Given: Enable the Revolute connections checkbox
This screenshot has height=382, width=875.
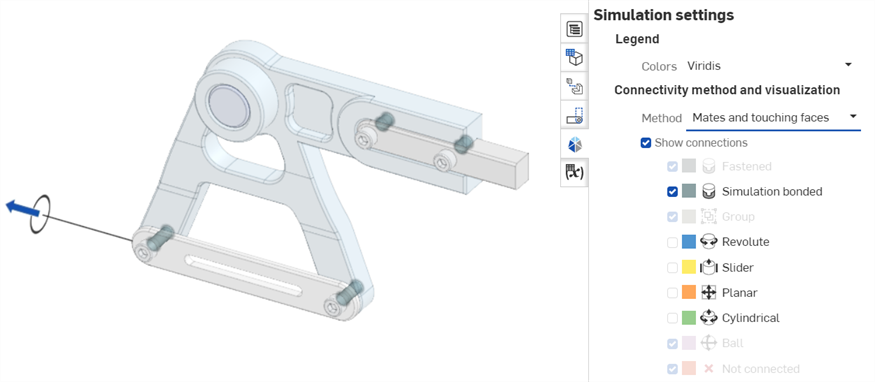Looking at the screenshot, I should [x=672, y=242].
